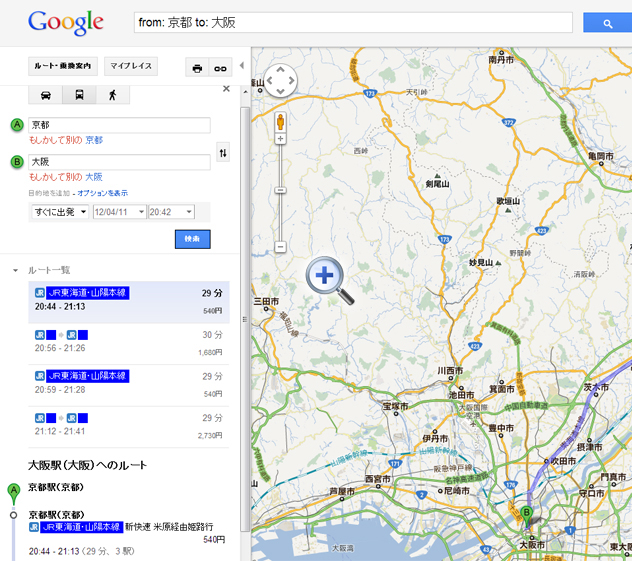Image resolution: width=632 pixels, height=561 pixels.
Task: Click the blue search magnifier button
Action: pyautogui.click(x=607, y=23)
